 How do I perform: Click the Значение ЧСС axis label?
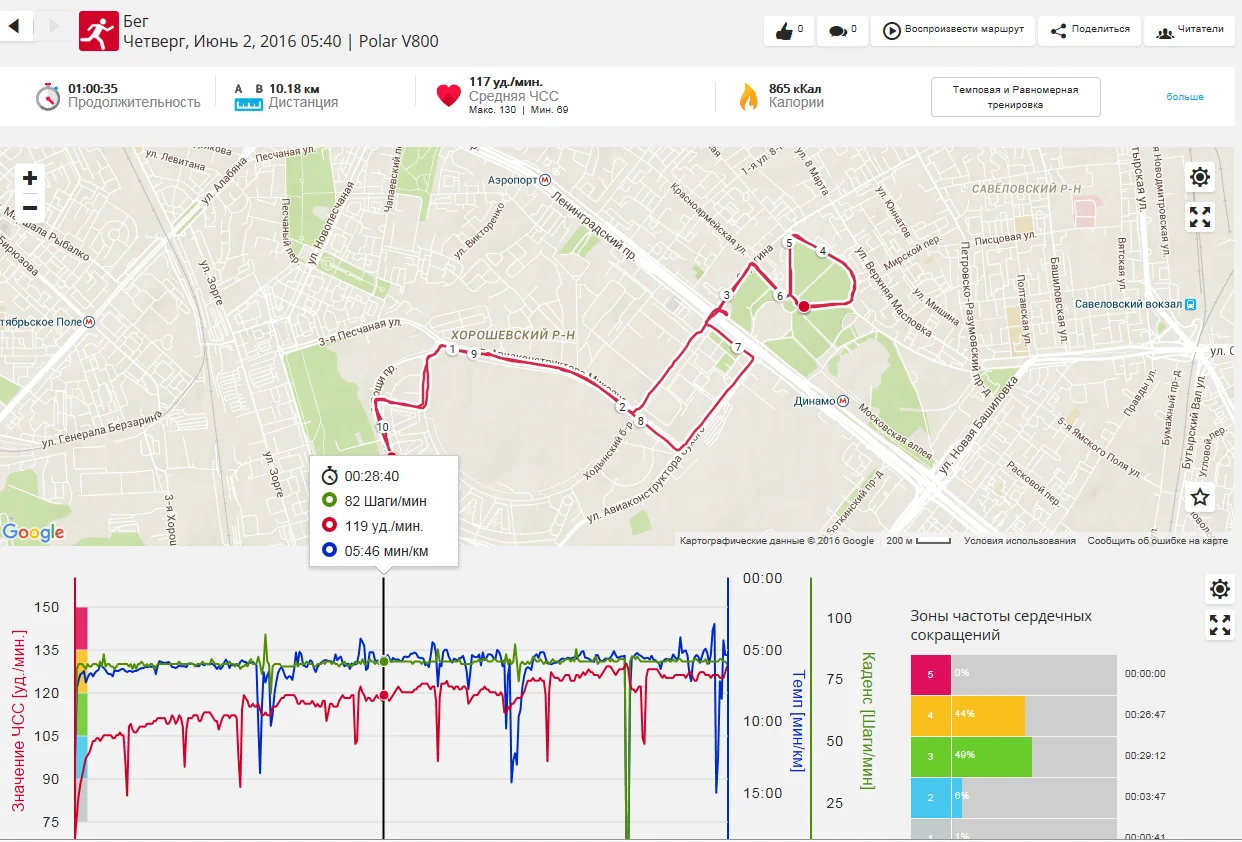(19, 721)
